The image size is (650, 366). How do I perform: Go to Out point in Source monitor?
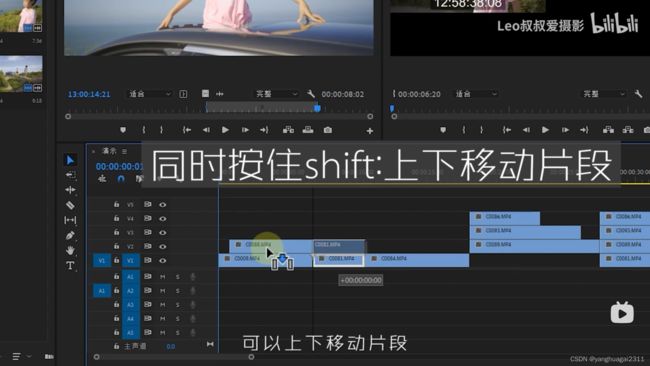(264, 130)
